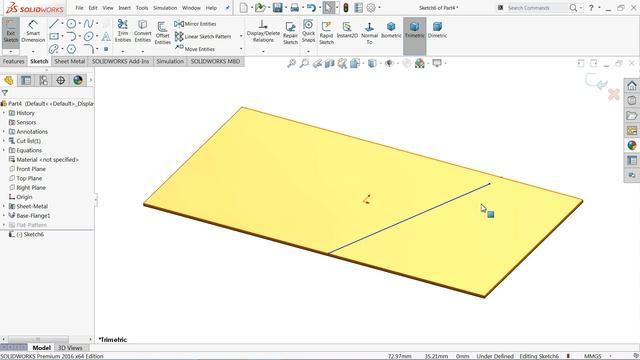Viewport: 640px width, 360px height.
Task: Open the Quick Snaps dropdown arrow
Action: coord(308,51)
